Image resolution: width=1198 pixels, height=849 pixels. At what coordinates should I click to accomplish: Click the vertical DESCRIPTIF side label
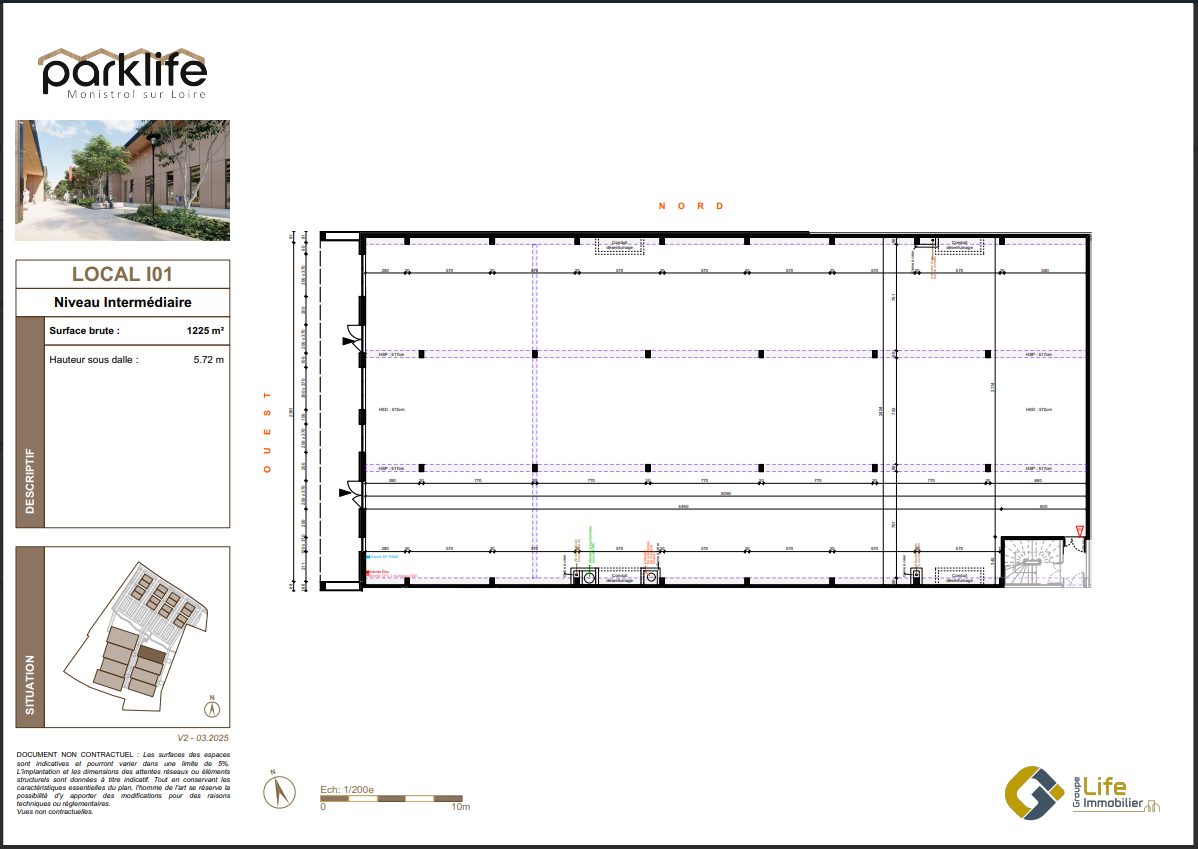[29, 480]
